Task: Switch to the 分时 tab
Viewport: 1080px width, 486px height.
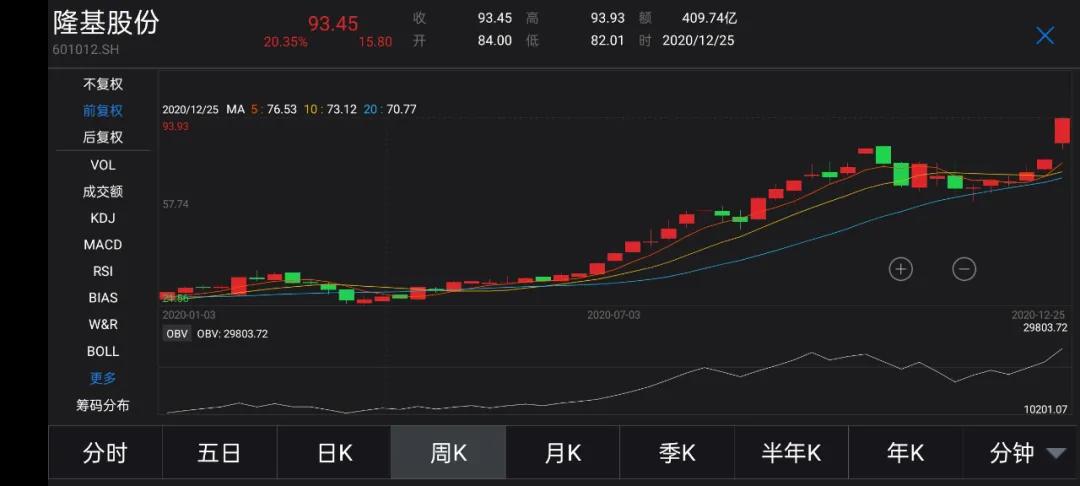Action: pyautogui.click(x=105, y=453)
